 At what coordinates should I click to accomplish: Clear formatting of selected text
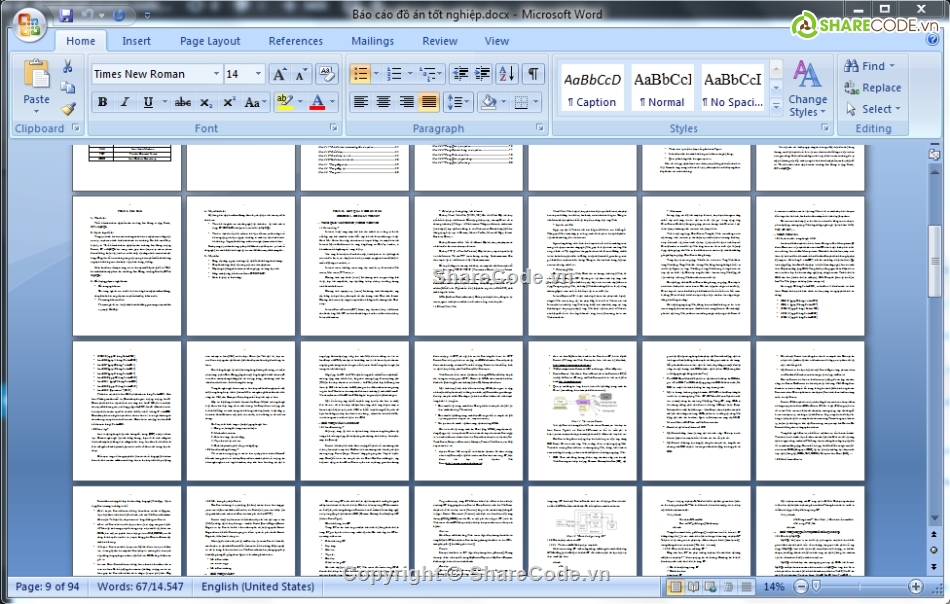click(327, 75)
